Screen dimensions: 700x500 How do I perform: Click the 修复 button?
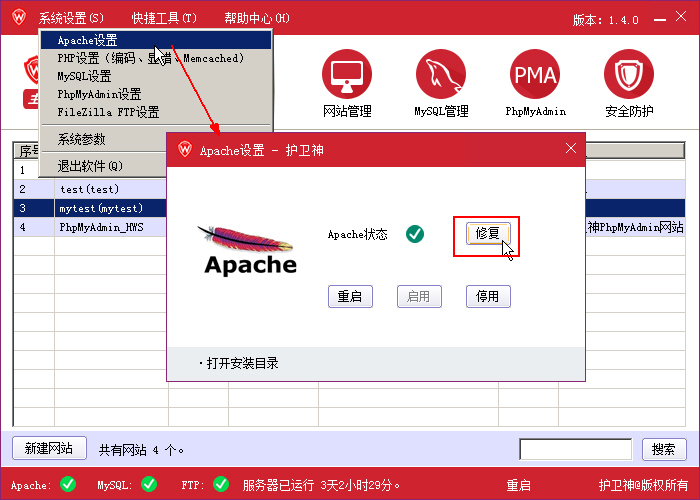pos(488,233)
